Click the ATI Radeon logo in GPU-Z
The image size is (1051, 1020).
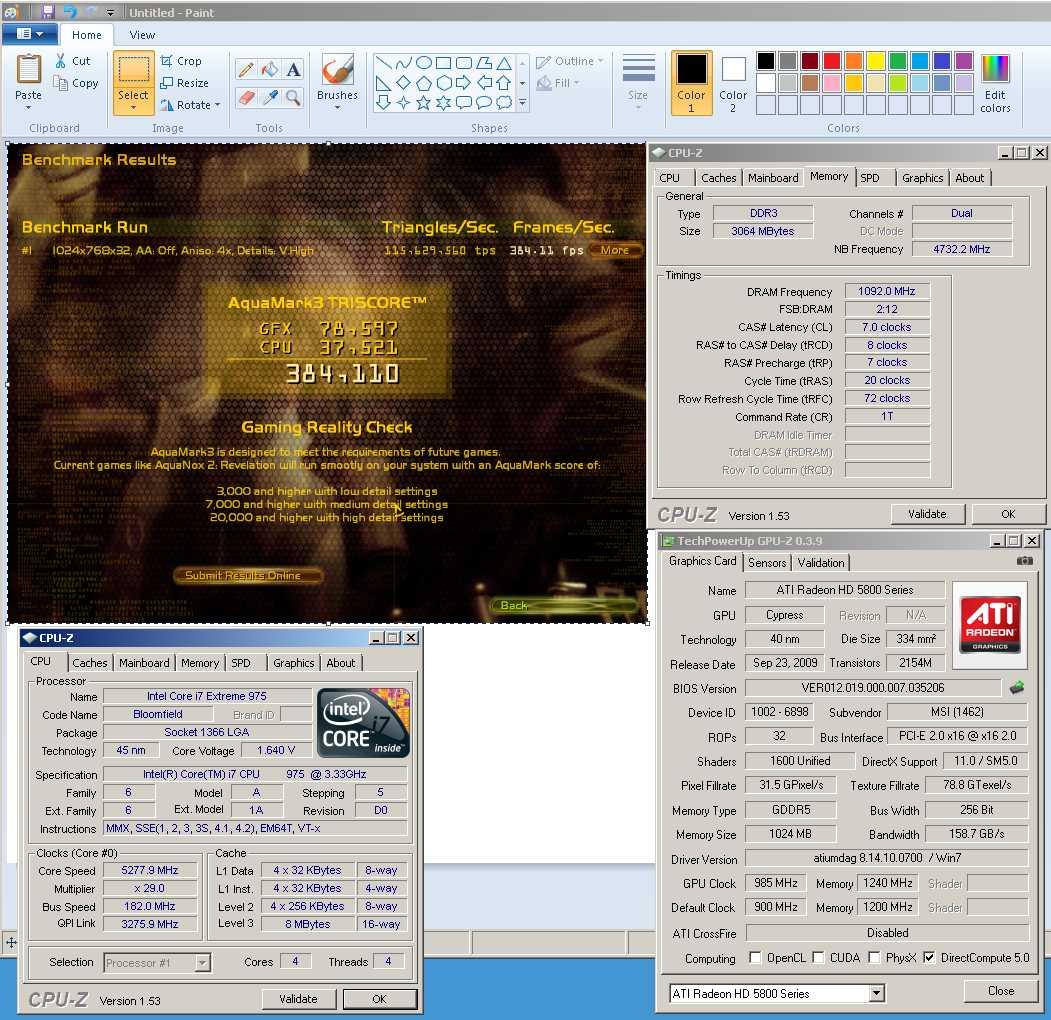(x=990, y=624)
